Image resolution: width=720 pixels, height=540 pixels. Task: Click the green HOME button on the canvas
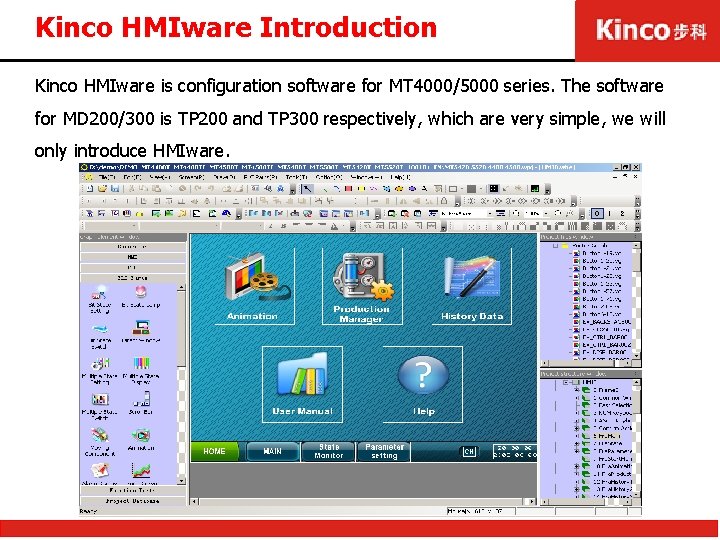(x=215, y=451)
